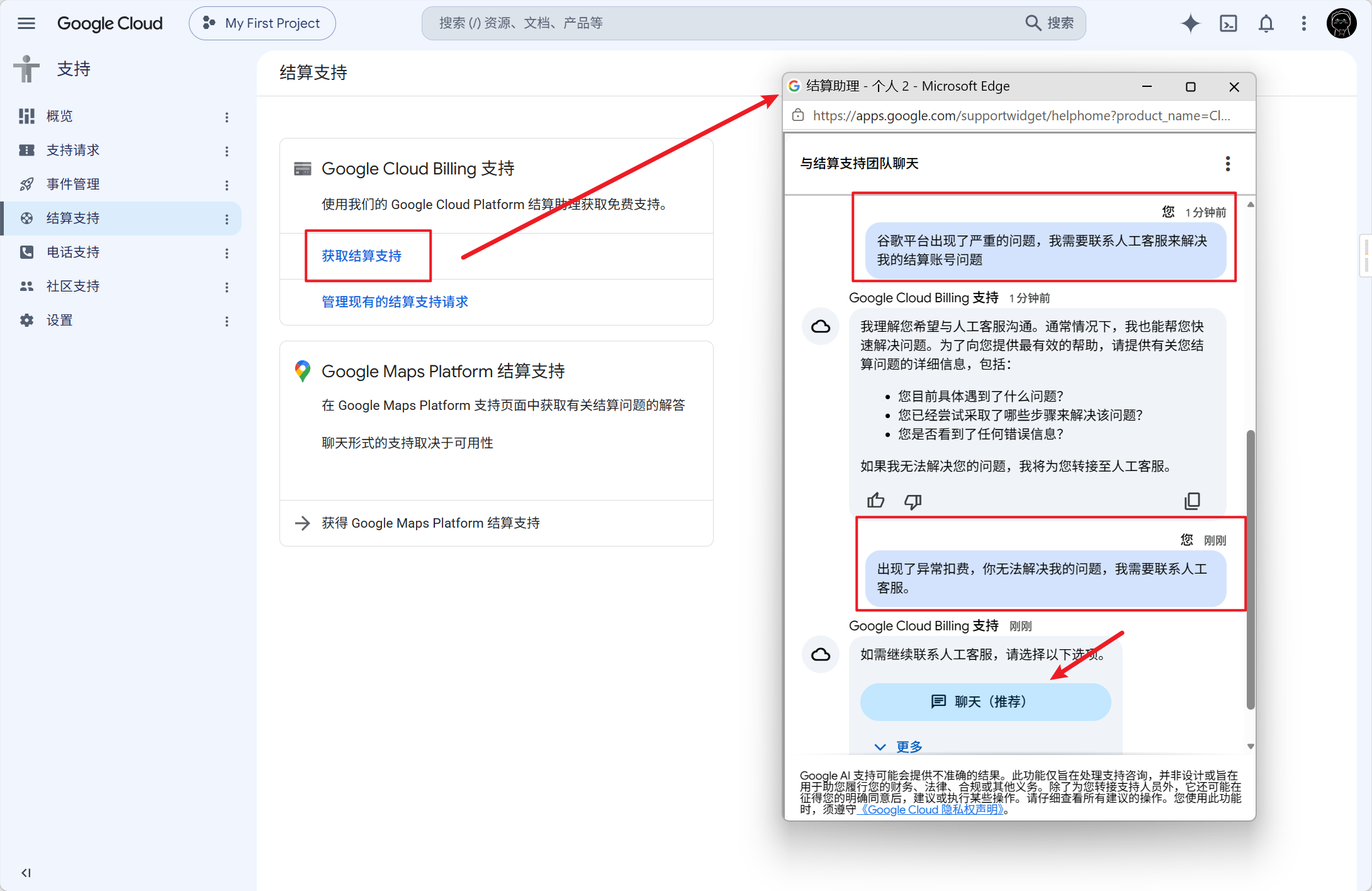
Task: Open the chat window three-dot menu
Action: (1227, 164)
